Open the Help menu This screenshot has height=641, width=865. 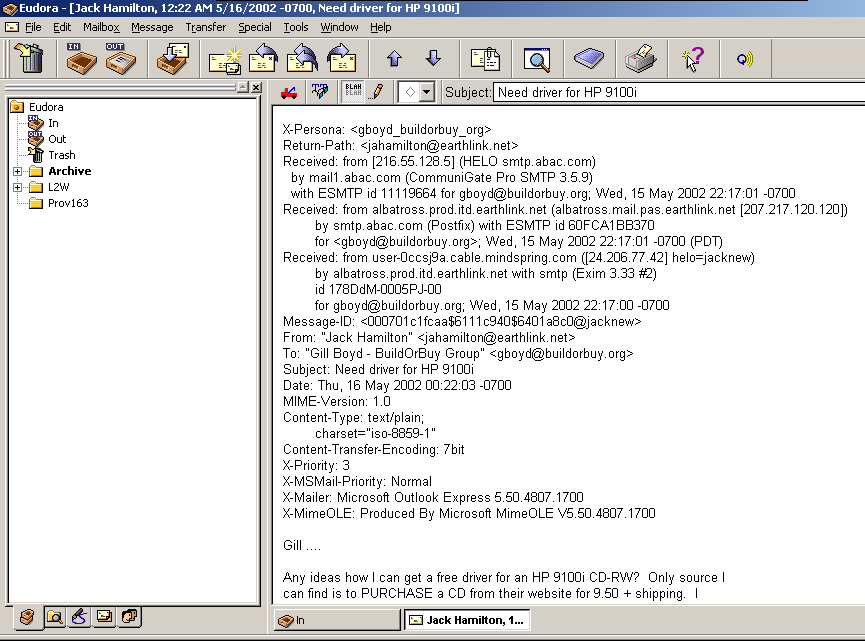click(x=381, y=27)
